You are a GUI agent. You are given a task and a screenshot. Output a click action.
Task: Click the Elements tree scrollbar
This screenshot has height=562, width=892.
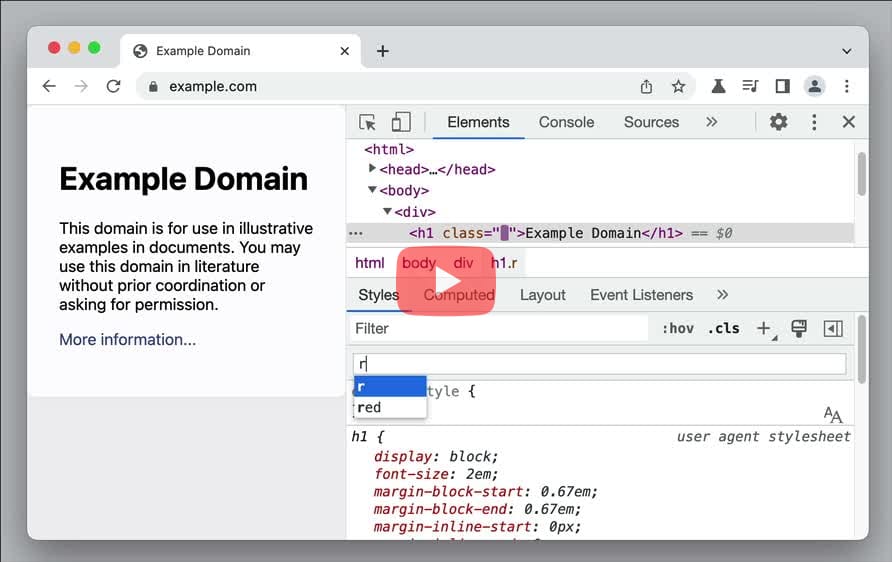pos(861,174)
